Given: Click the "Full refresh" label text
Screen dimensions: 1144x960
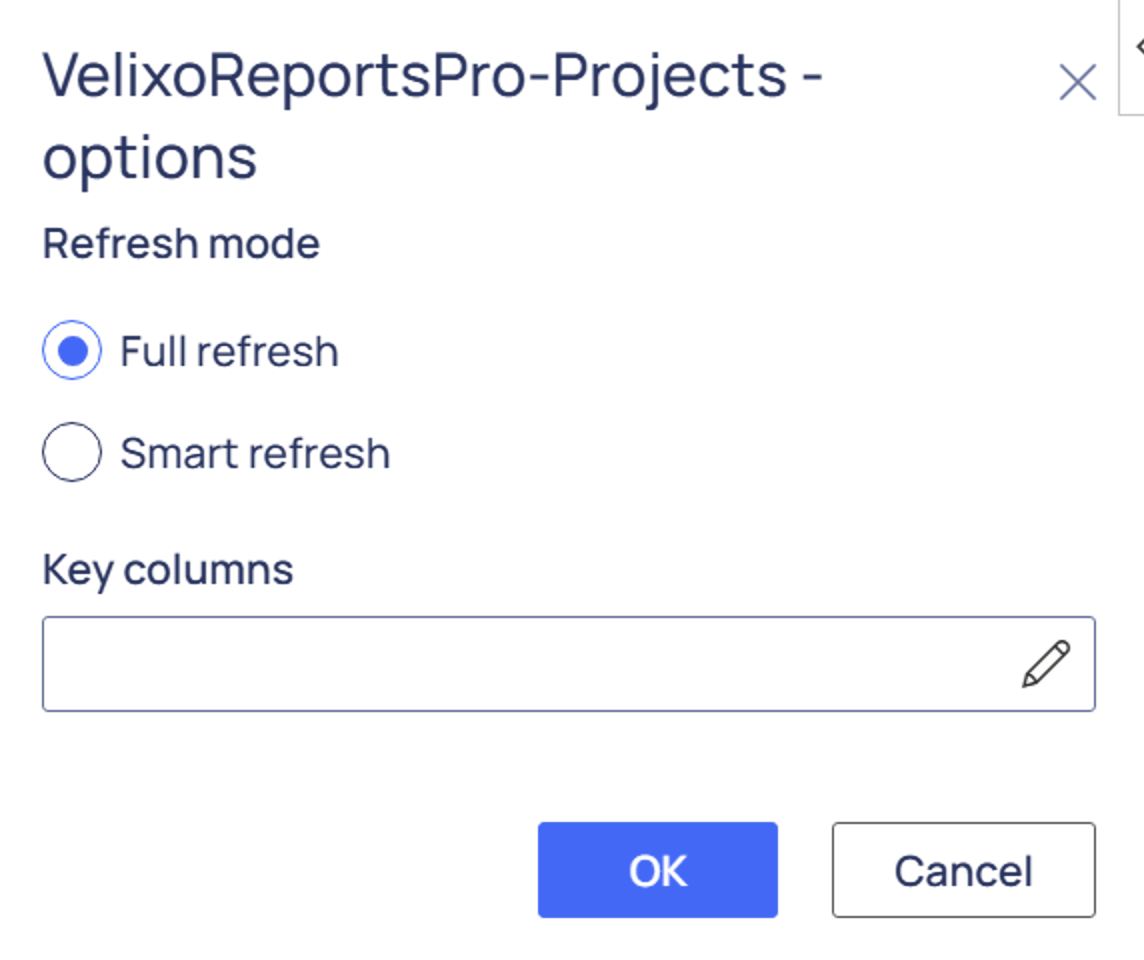Looking at the screenshot, I should pos(229,352).
